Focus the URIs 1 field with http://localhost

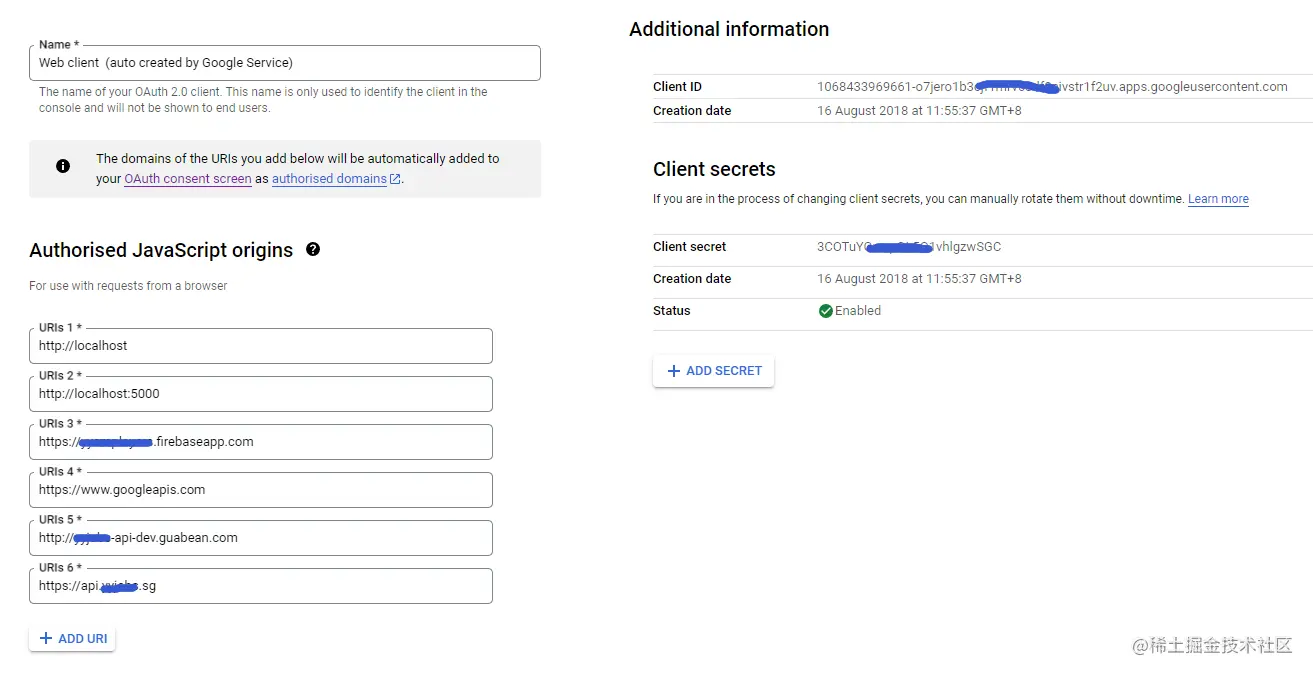coord(261,346)
